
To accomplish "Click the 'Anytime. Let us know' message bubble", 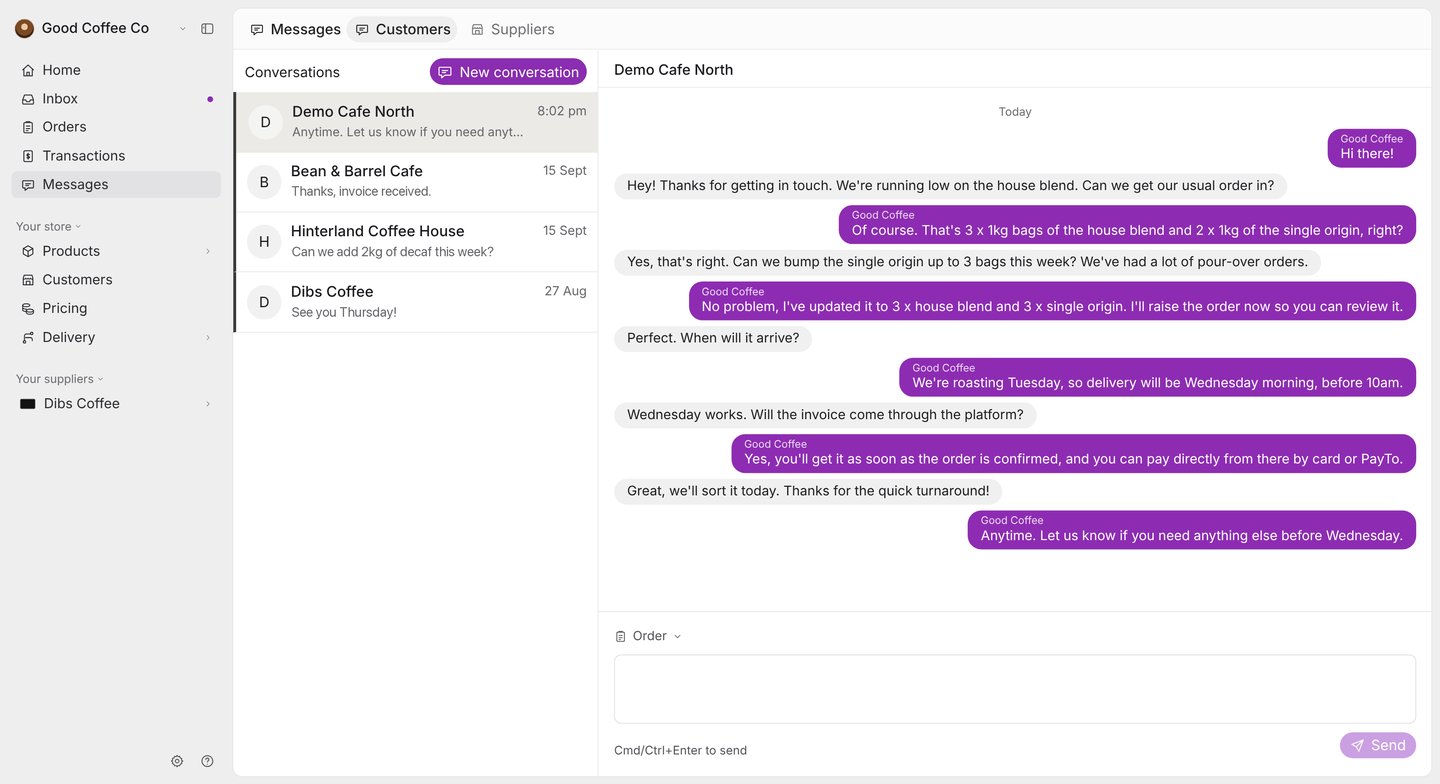I will 1191,530.
